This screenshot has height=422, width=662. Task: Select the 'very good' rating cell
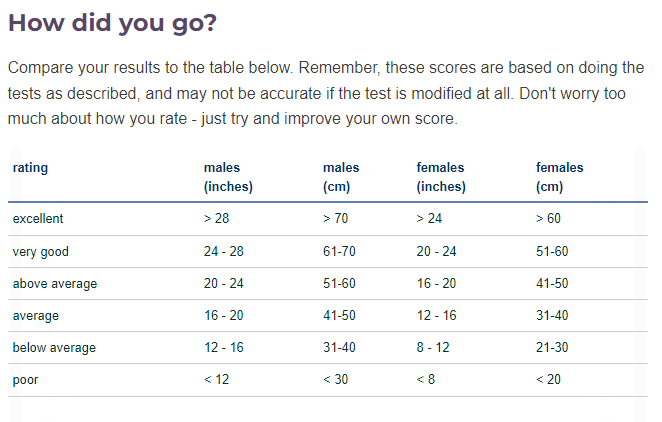[40, 252]
